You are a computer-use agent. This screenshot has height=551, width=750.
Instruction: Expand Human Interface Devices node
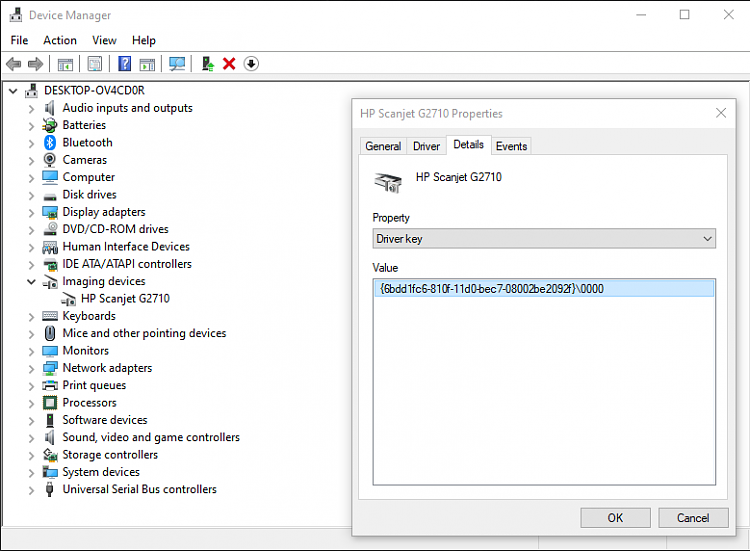[31, 248]
